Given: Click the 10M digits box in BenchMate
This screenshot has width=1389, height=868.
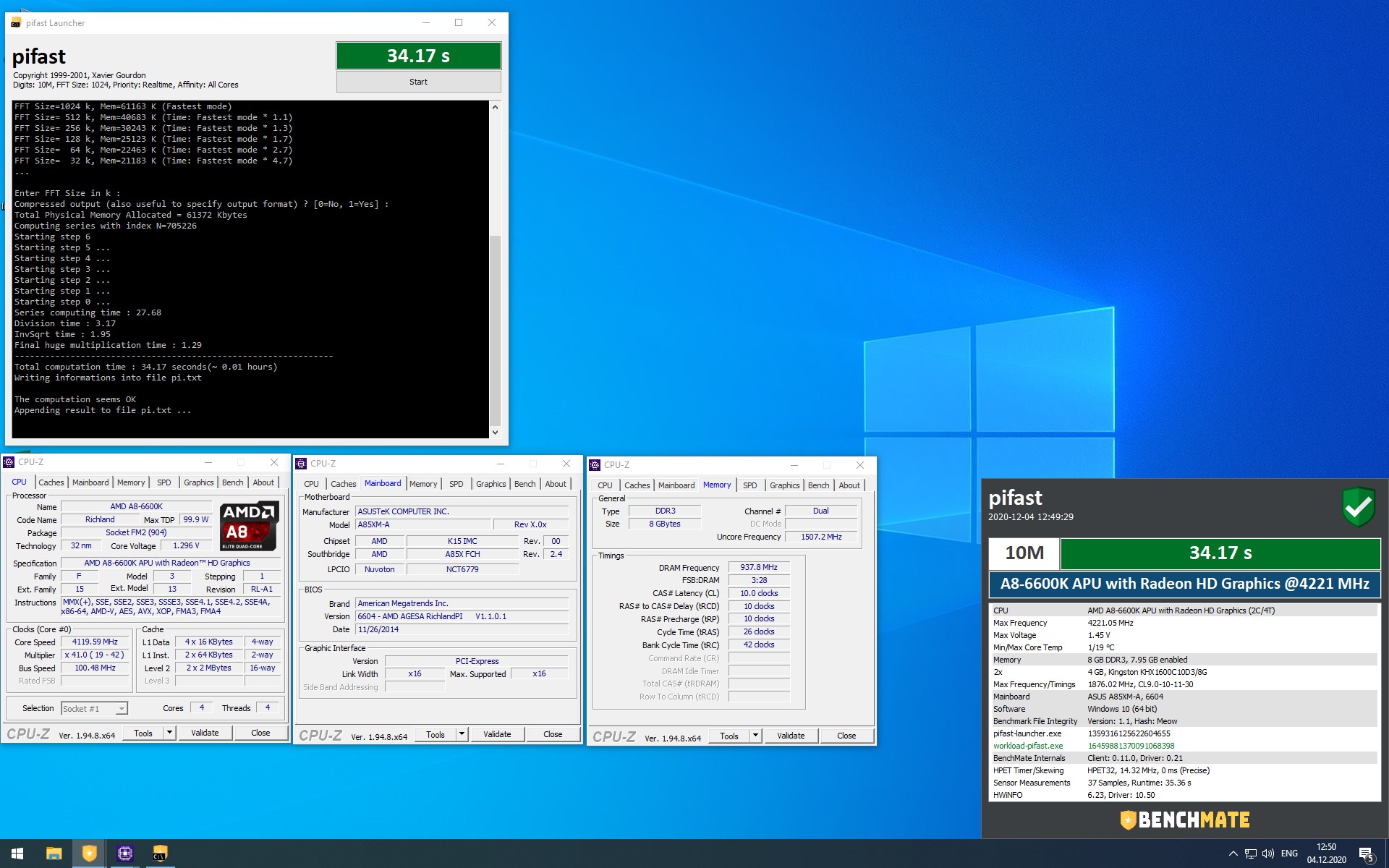Looking at the screenshot, I should (x=1024, y=553).
